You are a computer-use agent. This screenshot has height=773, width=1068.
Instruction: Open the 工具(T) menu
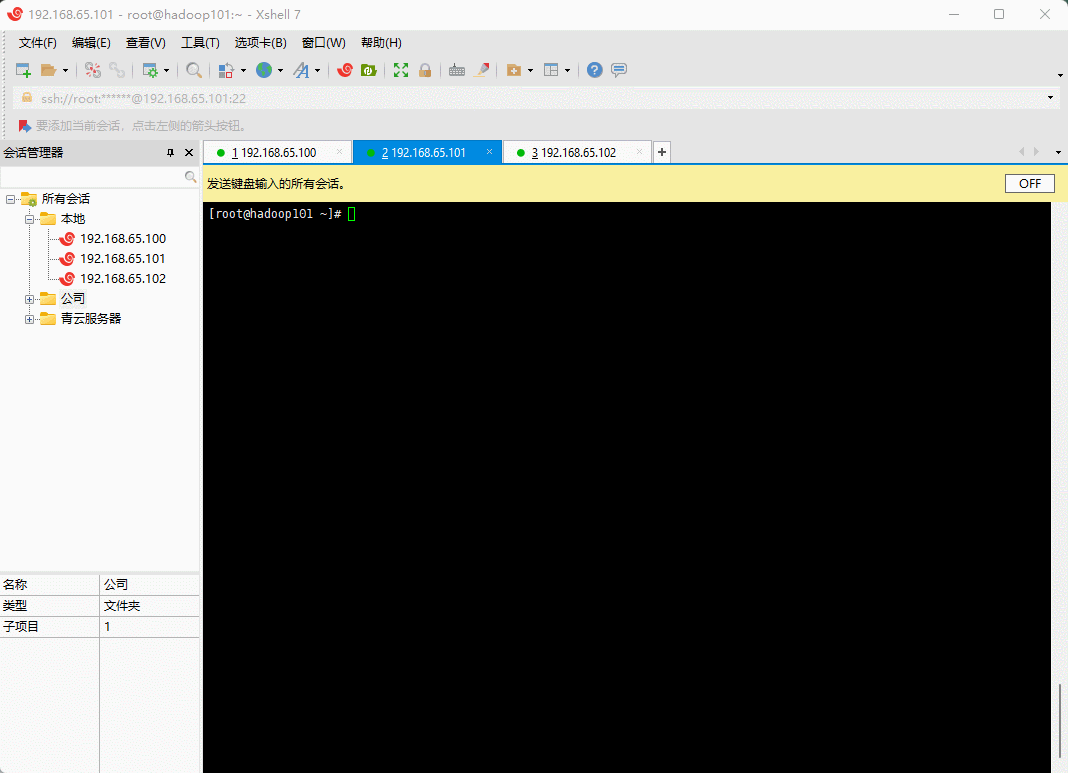click(200, 43)
